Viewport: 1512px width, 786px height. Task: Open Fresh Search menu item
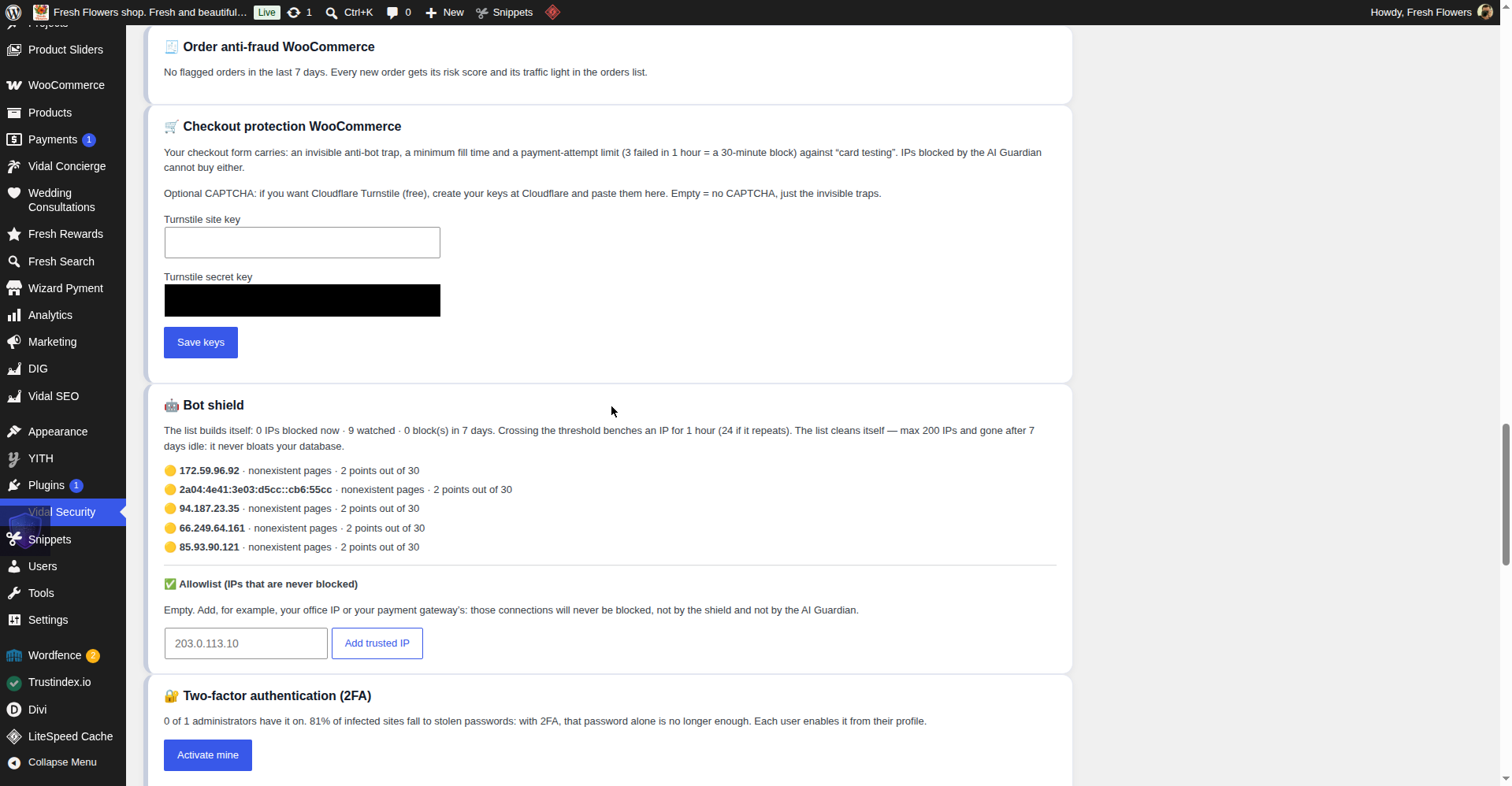click(63, 261)
